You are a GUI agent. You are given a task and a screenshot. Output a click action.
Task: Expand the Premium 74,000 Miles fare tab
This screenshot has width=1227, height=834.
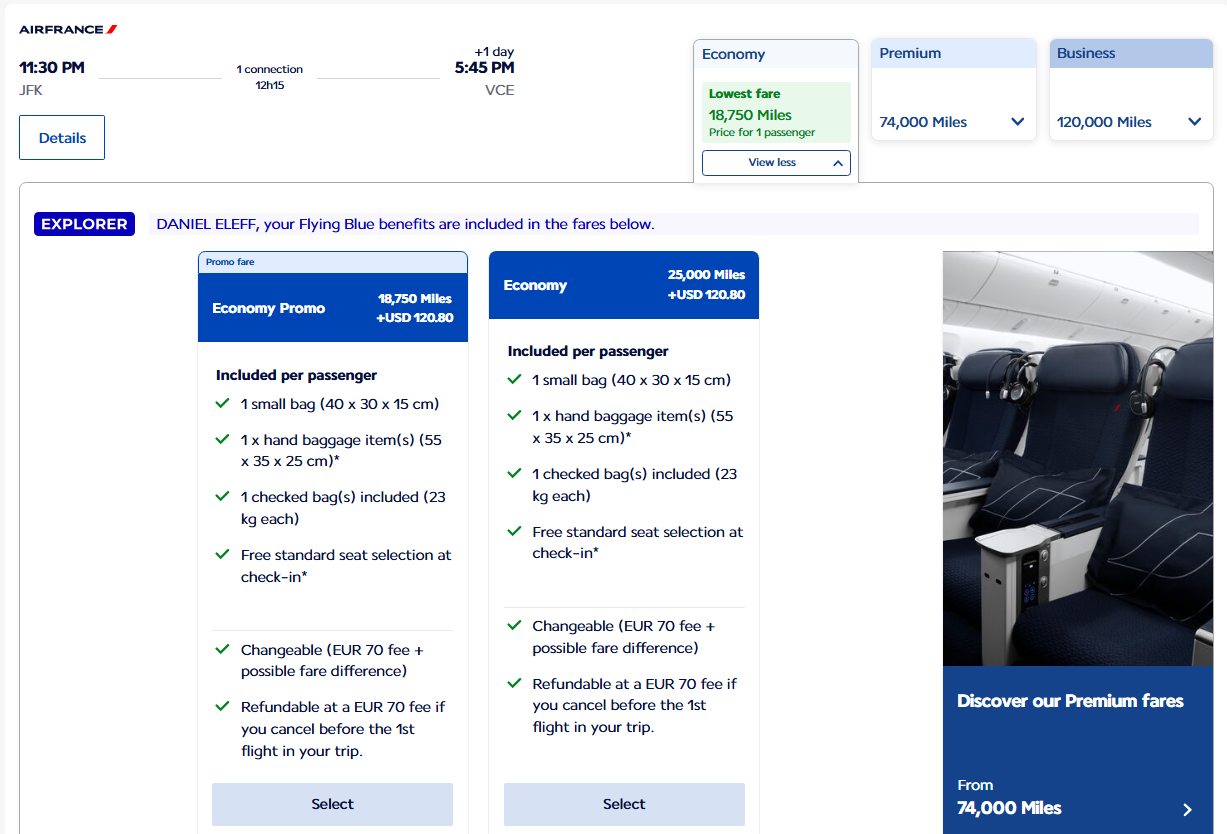[953, 122]
